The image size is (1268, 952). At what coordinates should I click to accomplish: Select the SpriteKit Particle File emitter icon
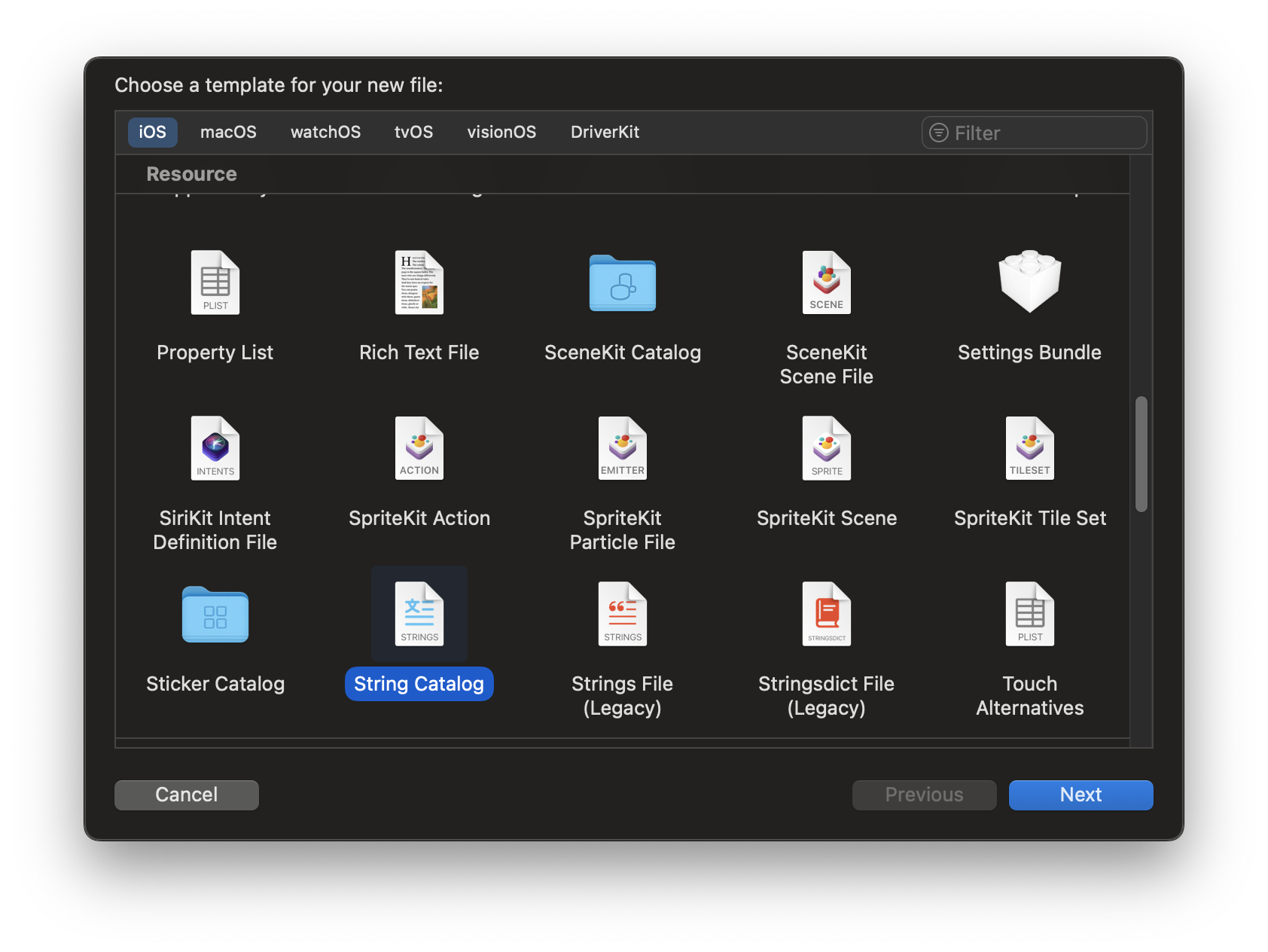pyautogui.click(x=623, y=448)
